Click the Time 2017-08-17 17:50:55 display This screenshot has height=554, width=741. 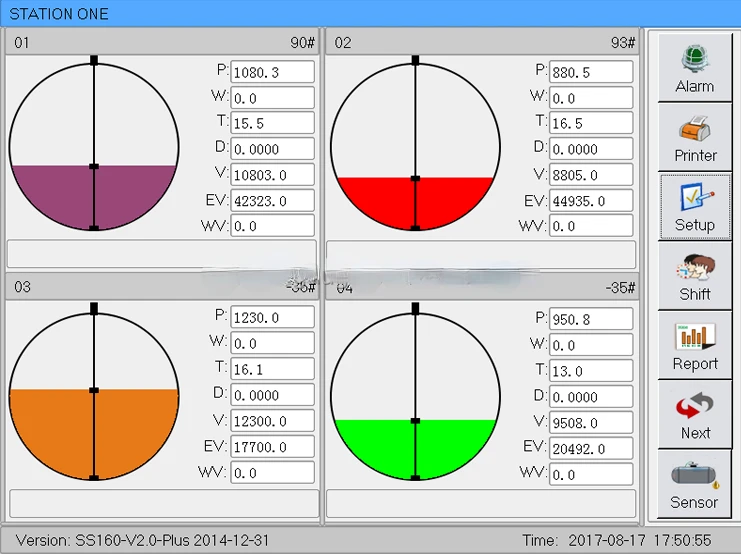point(617,540)
